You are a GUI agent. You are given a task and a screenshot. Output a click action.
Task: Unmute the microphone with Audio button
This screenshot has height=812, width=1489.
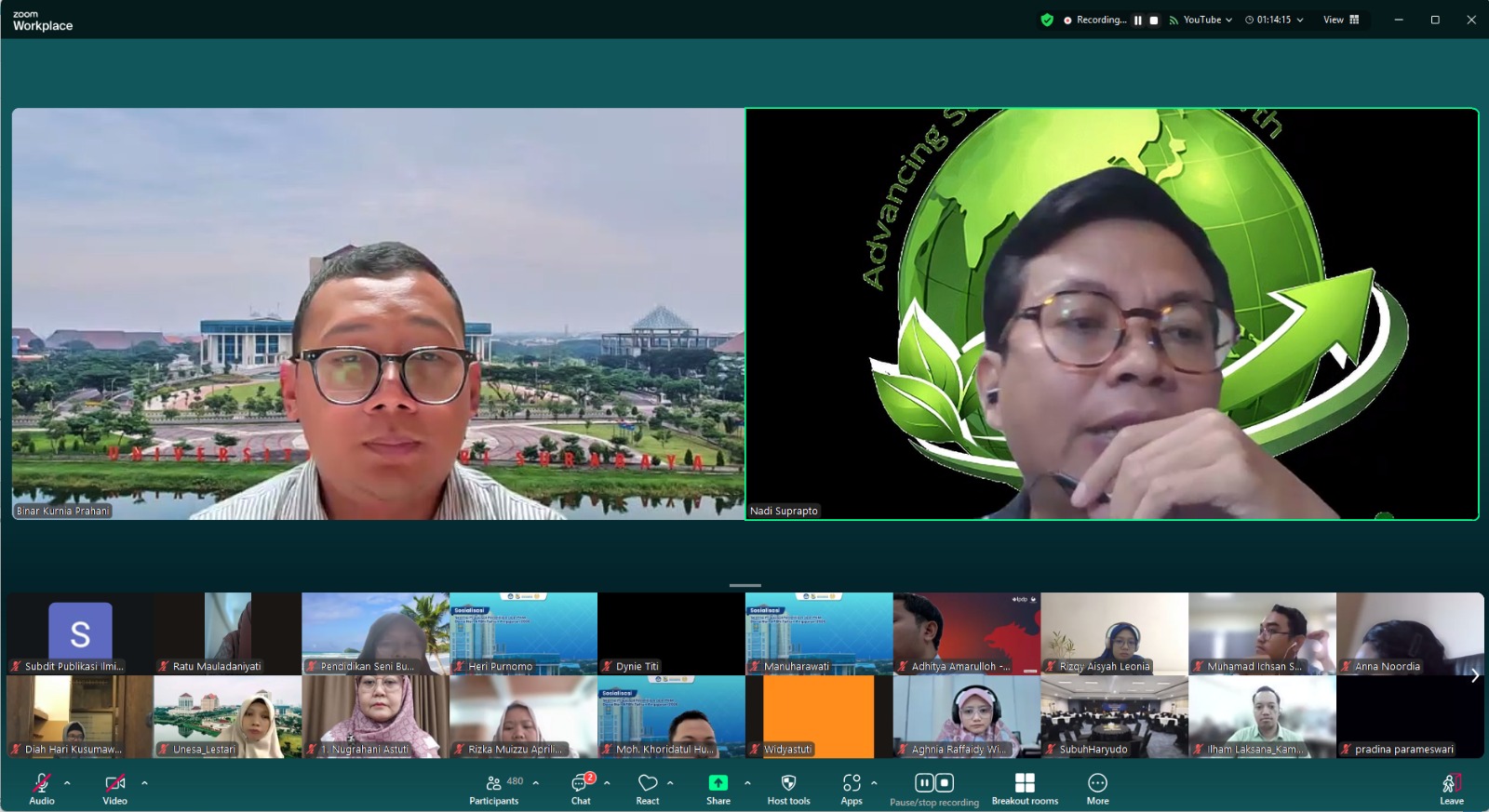pos(42,789)
